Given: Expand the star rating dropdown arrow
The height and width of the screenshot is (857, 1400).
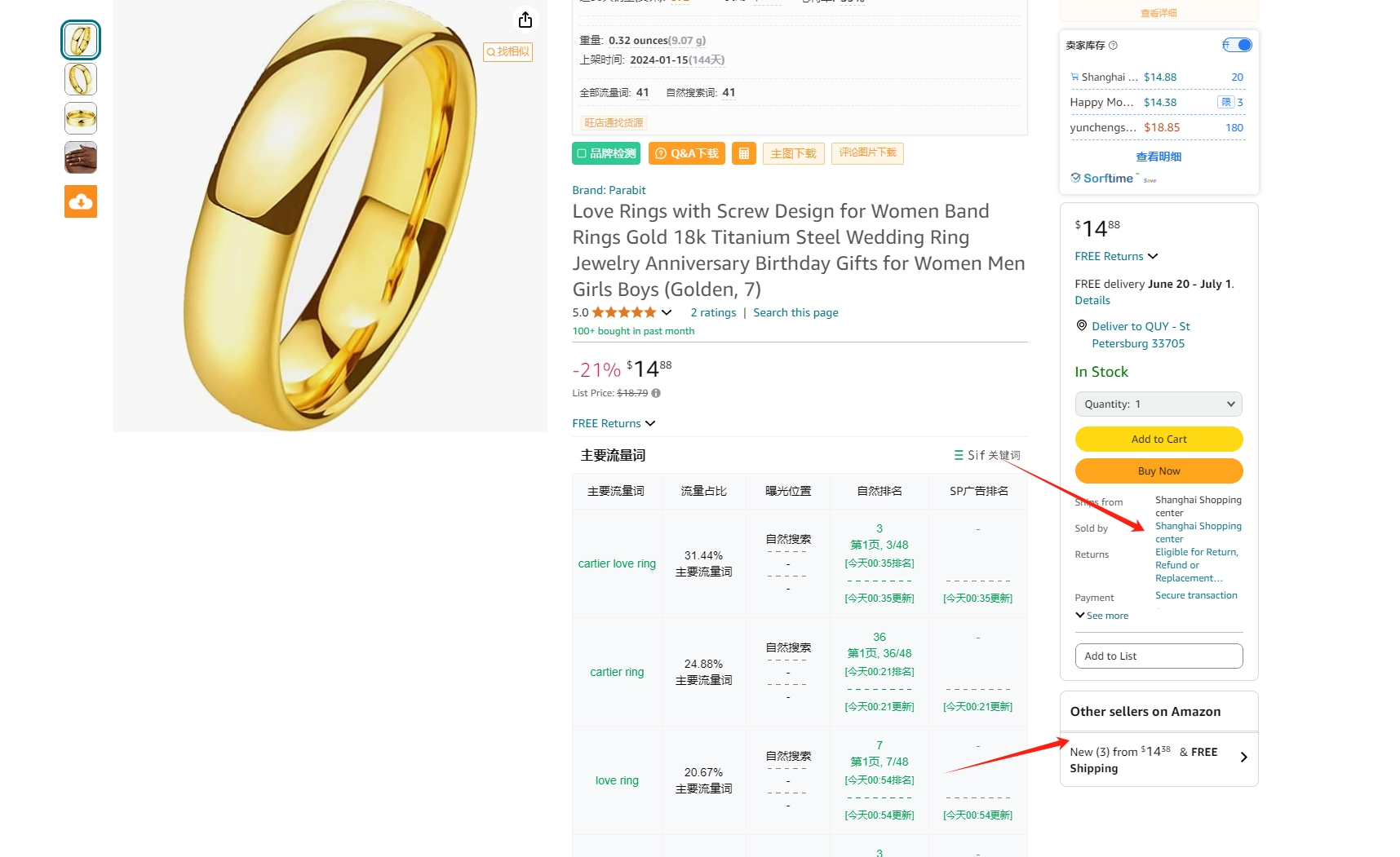Looking at the screenshot, I should (x=667, y=312).
